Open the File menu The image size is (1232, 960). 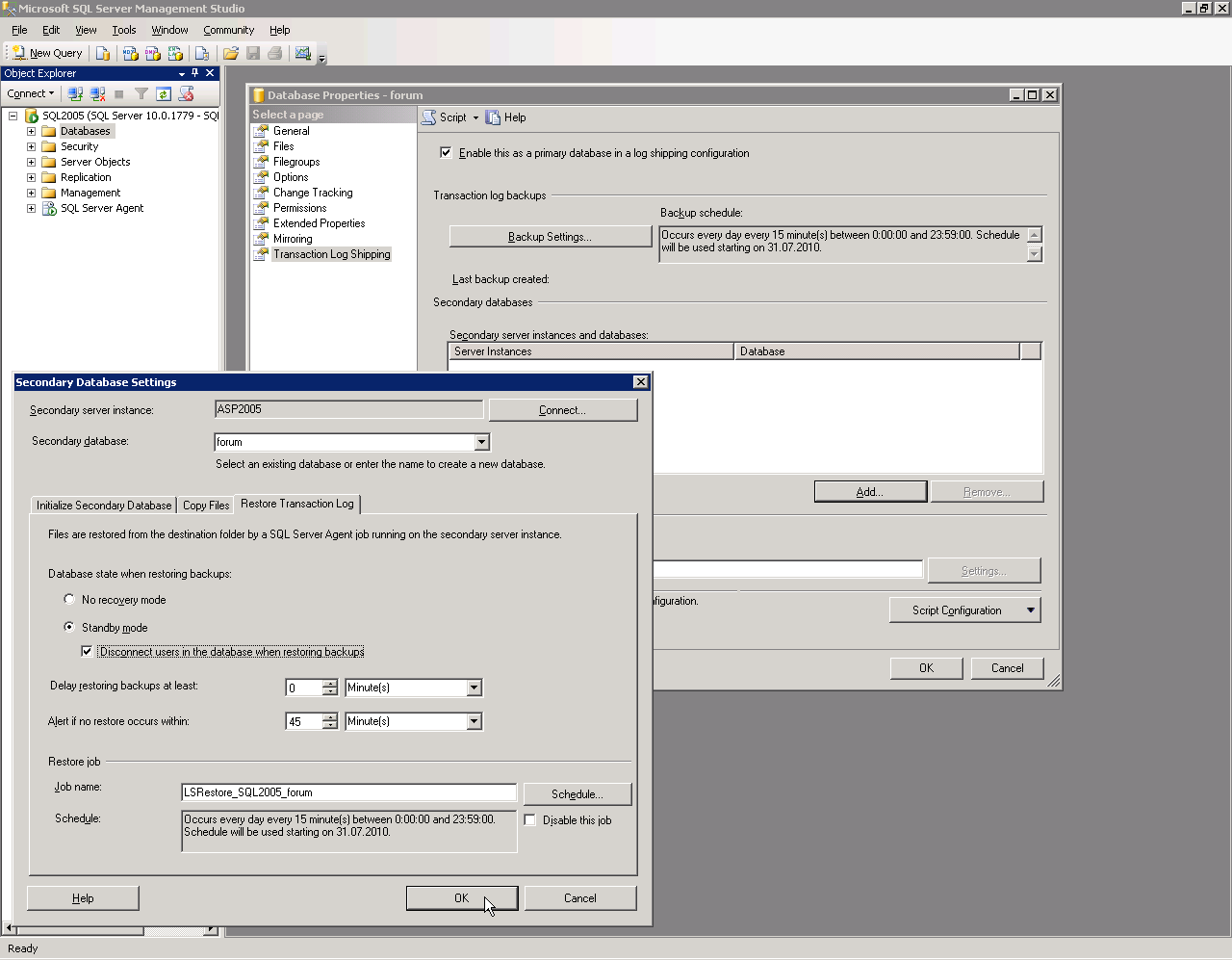click(x=19, y=30)
